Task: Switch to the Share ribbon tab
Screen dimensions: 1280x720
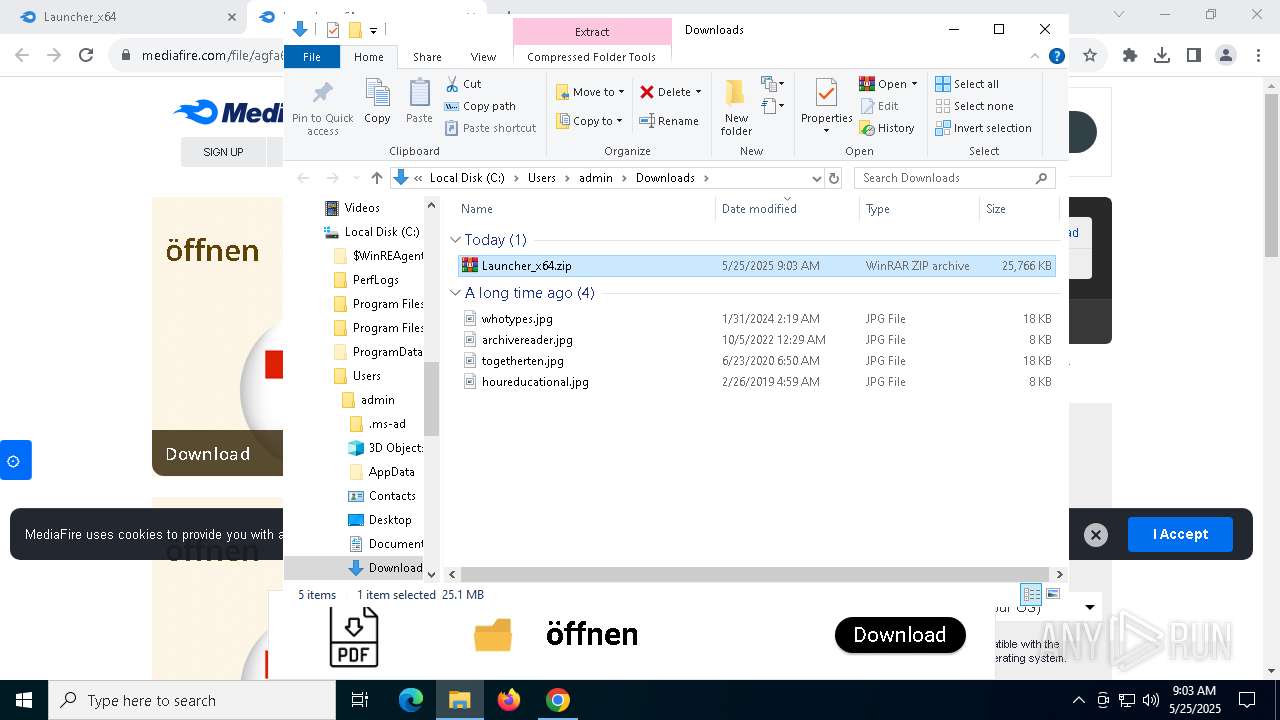Action: pyautogui.click(x=427, y=57)
